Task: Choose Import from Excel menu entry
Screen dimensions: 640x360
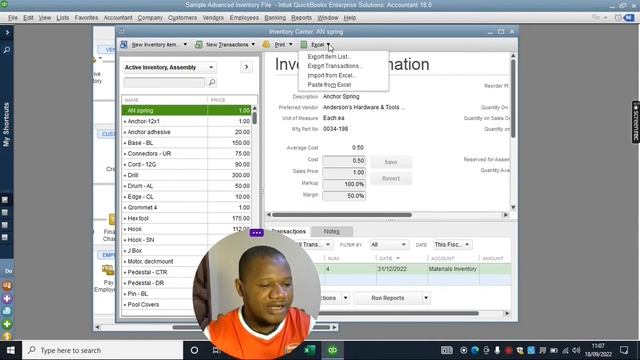Action: coord(331,76)
